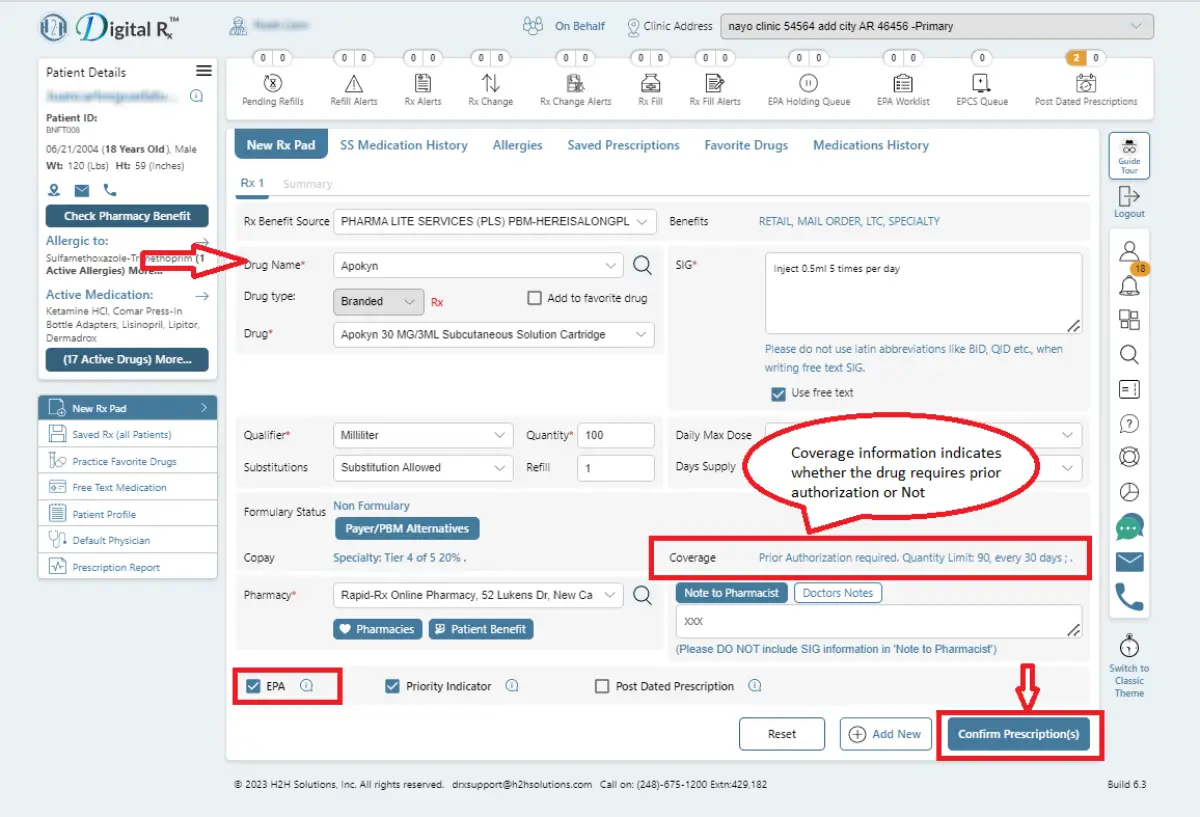Click the Reset button
This screenshot has height=817, width=1200.
coord(782,734)
